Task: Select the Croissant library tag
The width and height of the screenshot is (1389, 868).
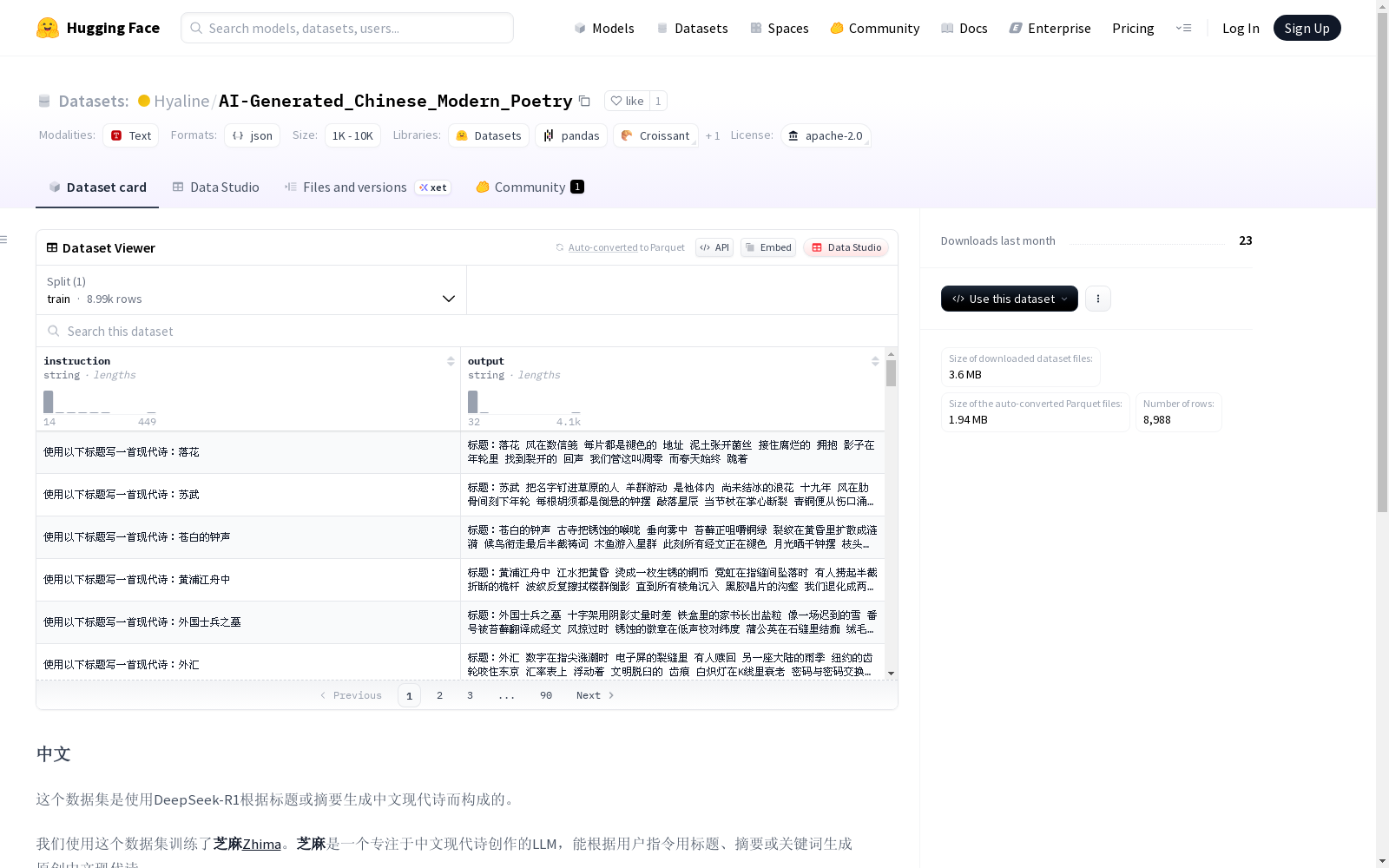Action: [655, 135]
